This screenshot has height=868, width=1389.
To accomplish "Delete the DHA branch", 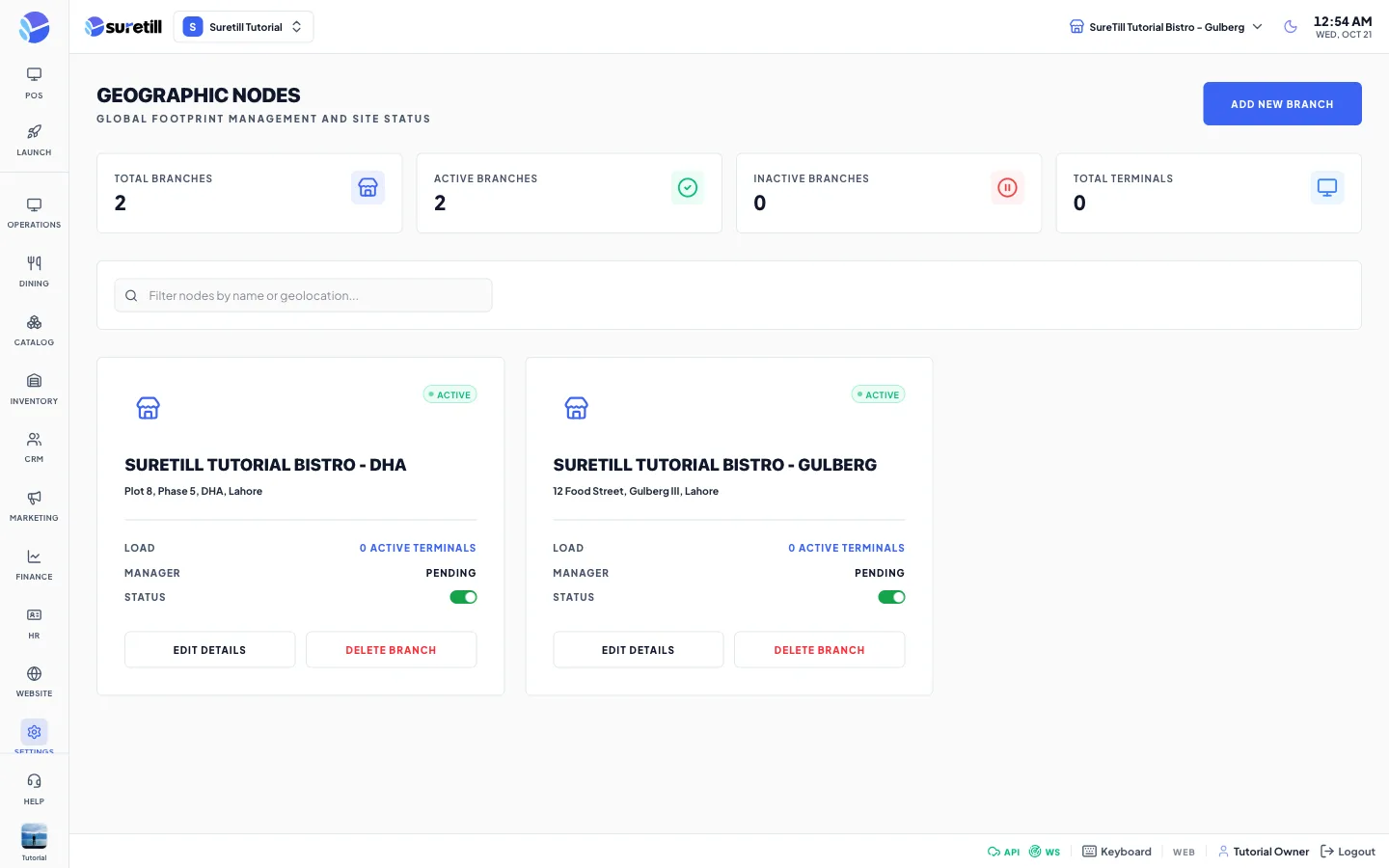I will [x=391, y=650].
